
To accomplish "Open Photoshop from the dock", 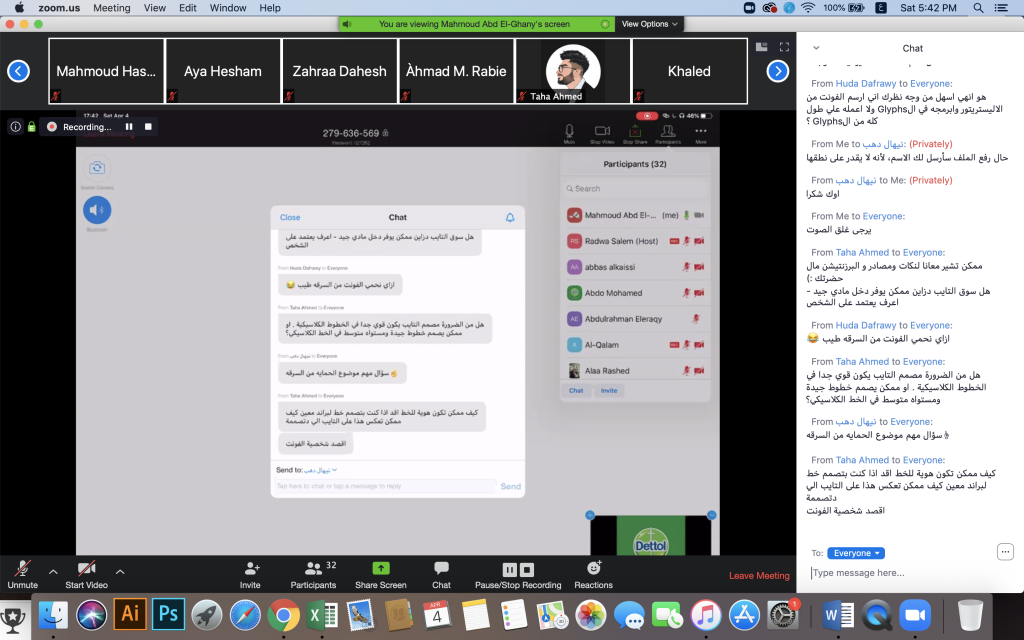I will click(x=168, y=614).
